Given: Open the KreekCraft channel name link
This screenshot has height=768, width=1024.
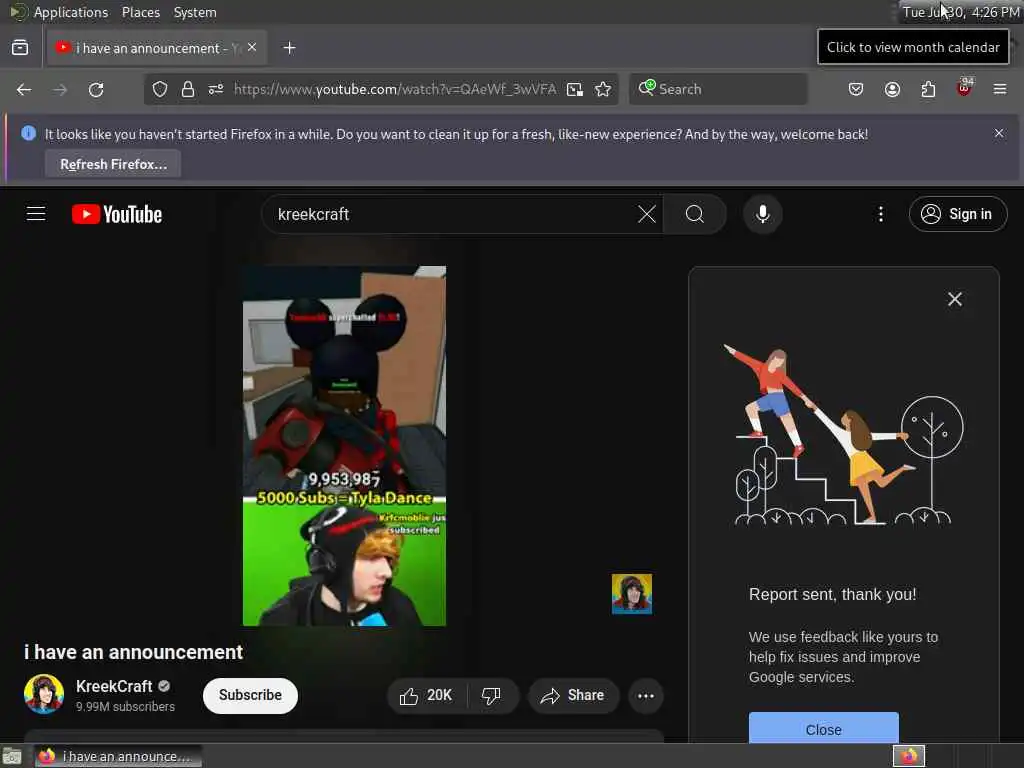Looking at the screenshot, I should 114,686.
